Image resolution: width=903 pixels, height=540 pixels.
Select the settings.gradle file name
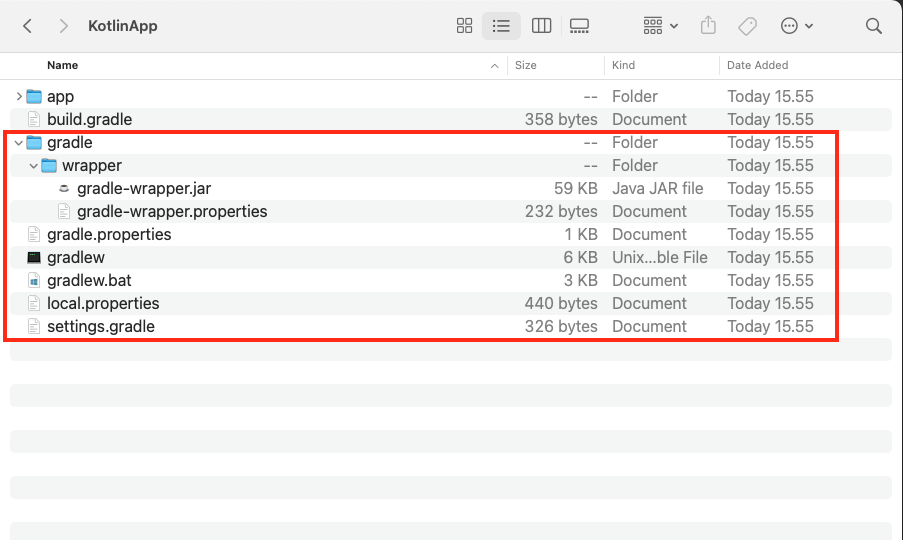click(101, 326)
